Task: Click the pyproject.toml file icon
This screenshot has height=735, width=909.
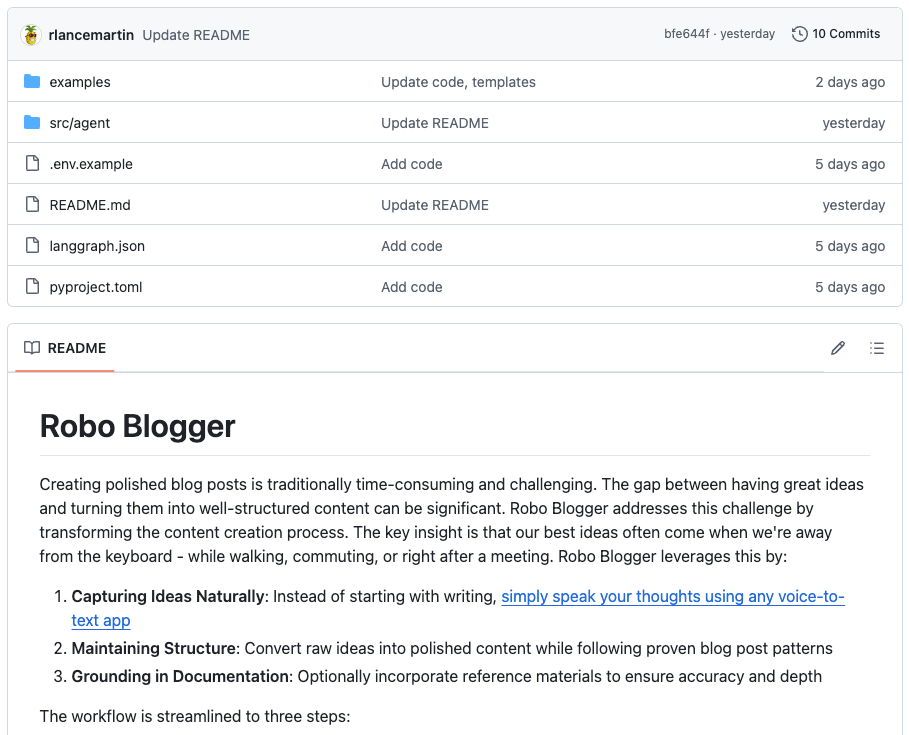Action: [x=32, y=286]
